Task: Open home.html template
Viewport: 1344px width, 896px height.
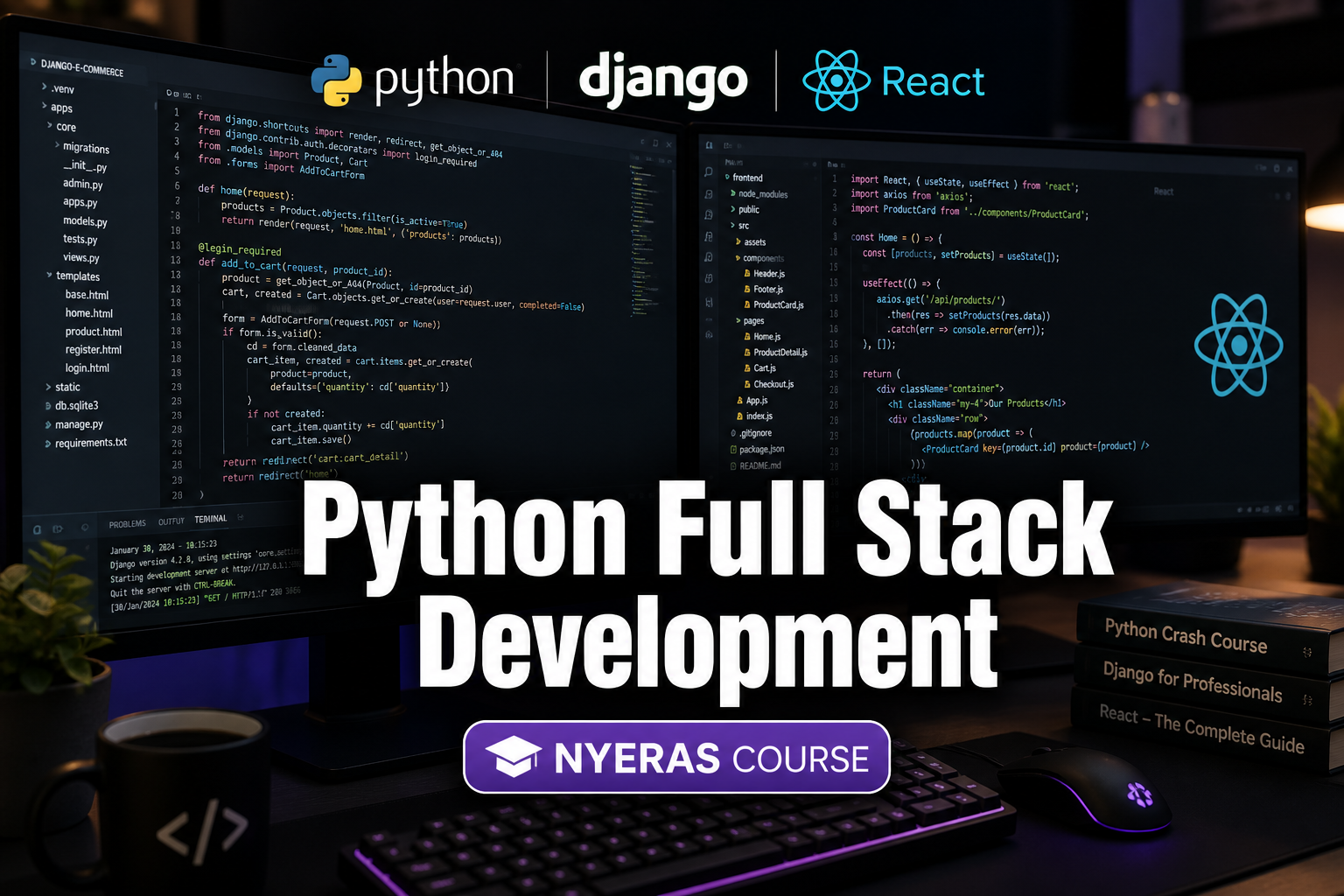Action: coord(89,313)
